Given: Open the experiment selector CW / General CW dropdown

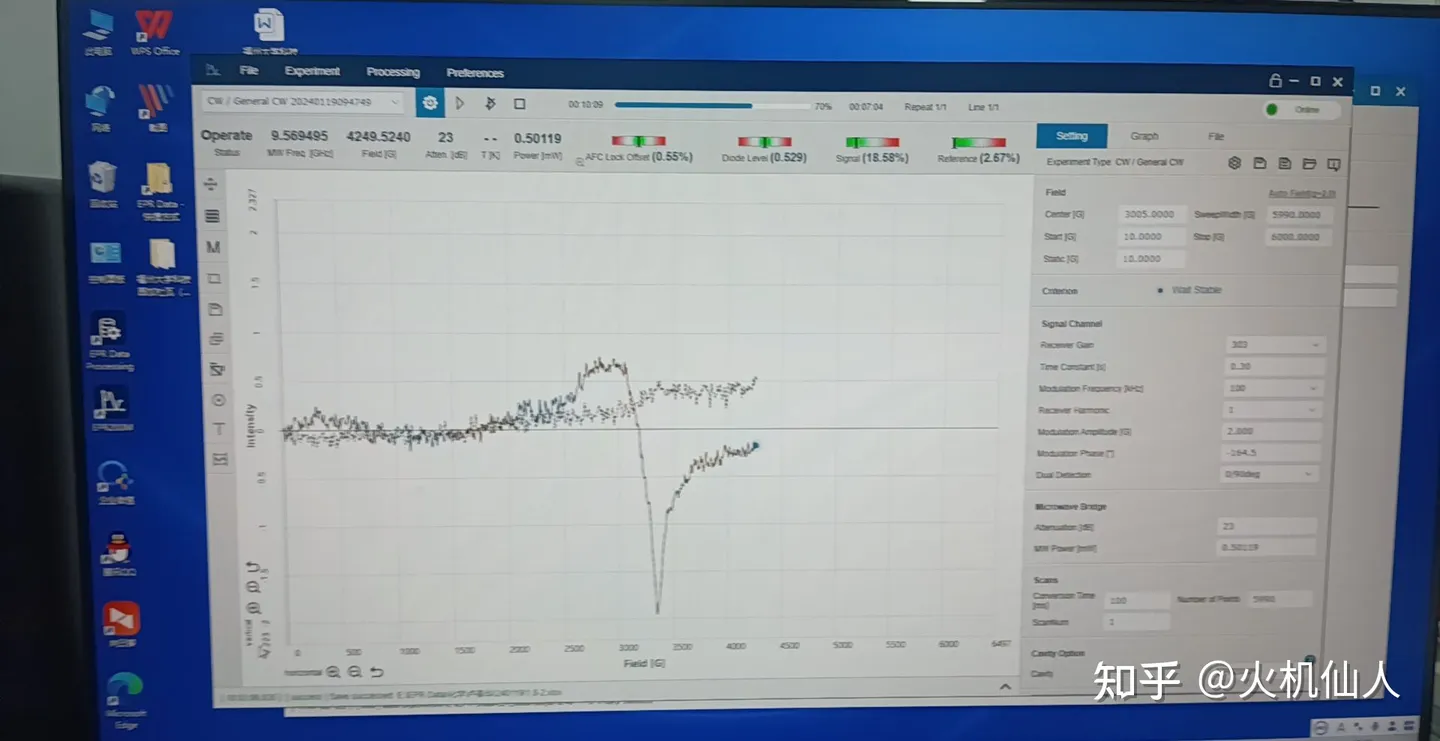Looking at the screenshot, I should click(304, 102).
